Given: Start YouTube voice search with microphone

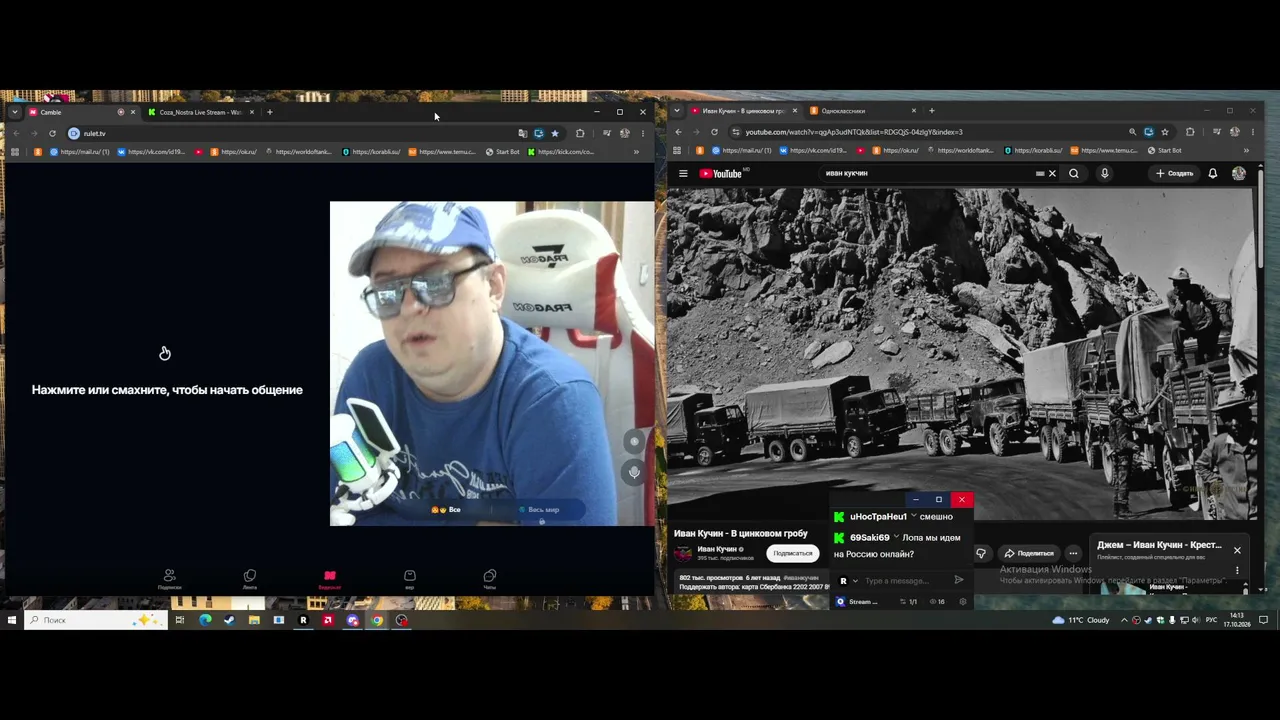Looking at the screenshot, I should [1104, 173].
